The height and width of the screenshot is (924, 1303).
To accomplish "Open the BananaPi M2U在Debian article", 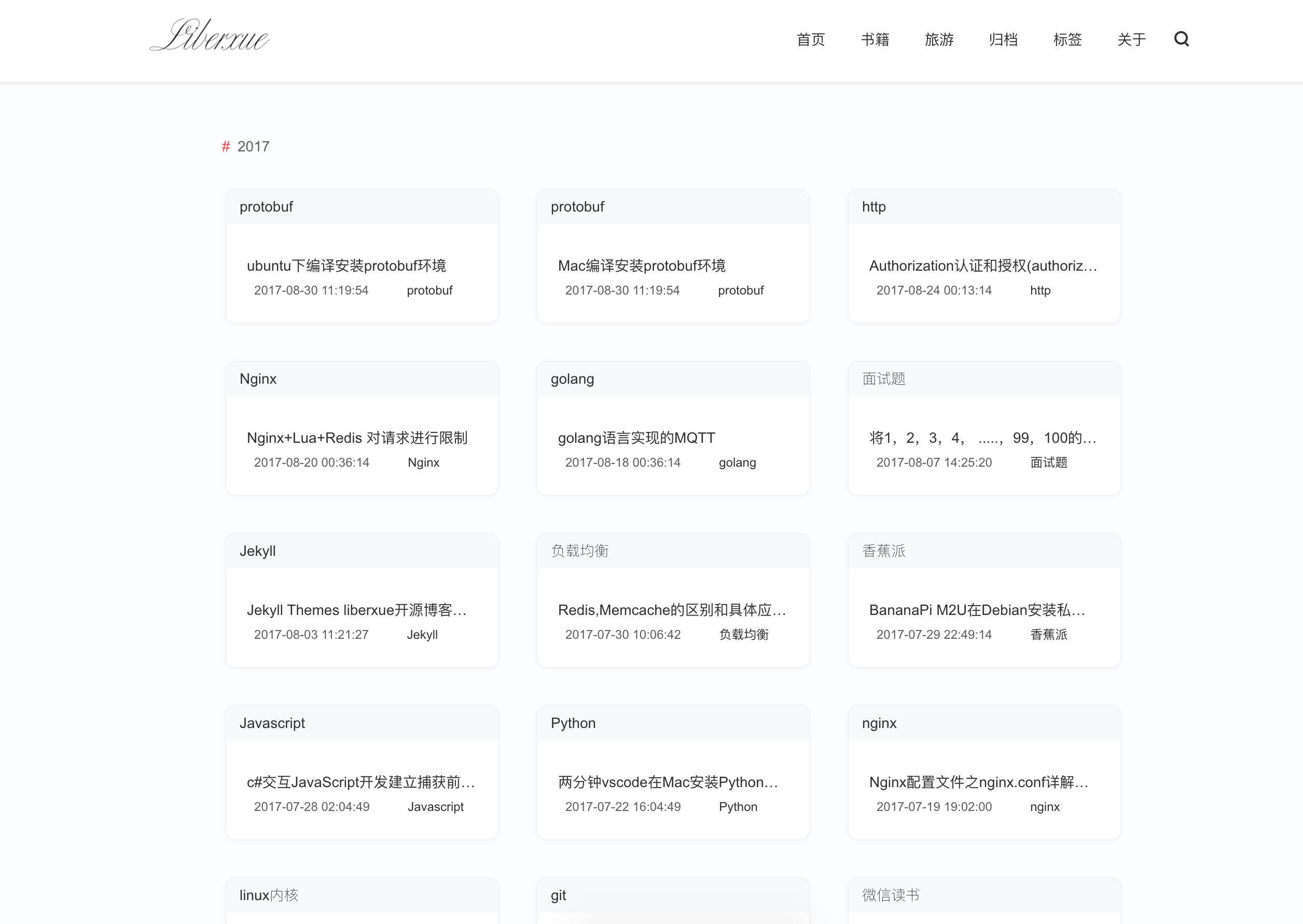I will coord(977,610).
